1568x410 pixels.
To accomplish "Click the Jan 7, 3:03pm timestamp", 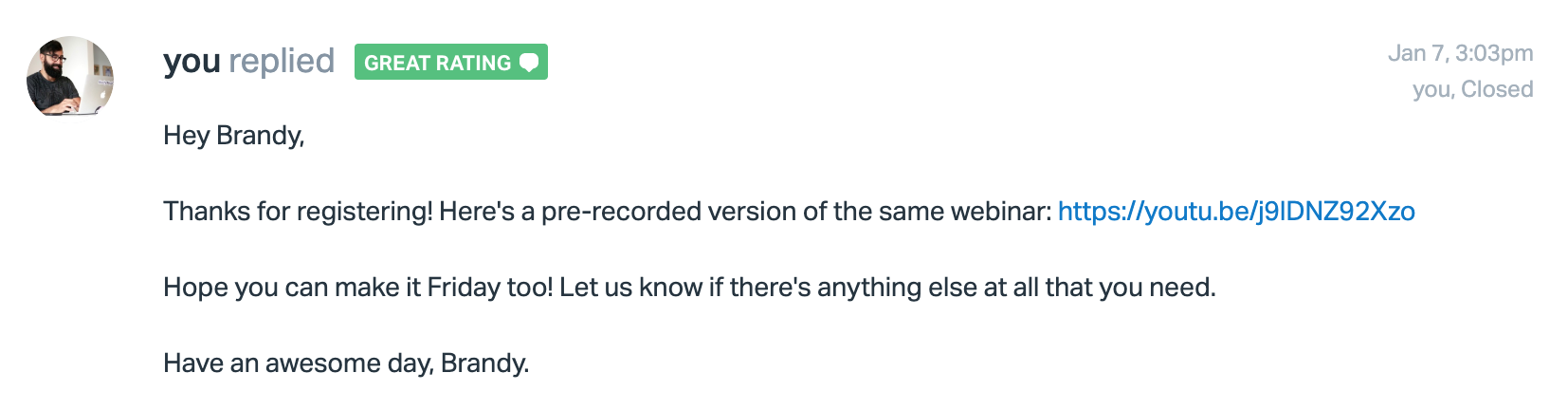I will (x=1460, y=53).
